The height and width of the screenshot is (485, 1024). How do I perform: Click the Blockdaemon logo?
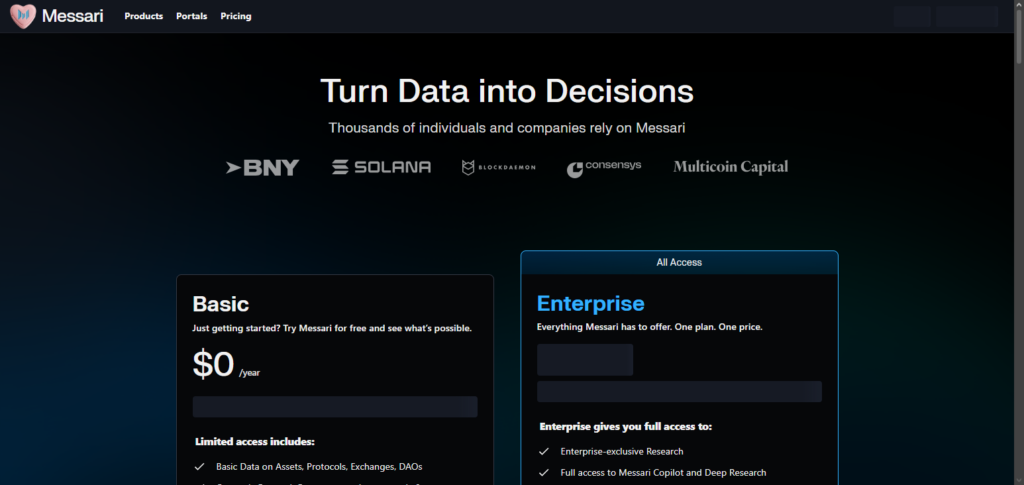pos(498,167)
